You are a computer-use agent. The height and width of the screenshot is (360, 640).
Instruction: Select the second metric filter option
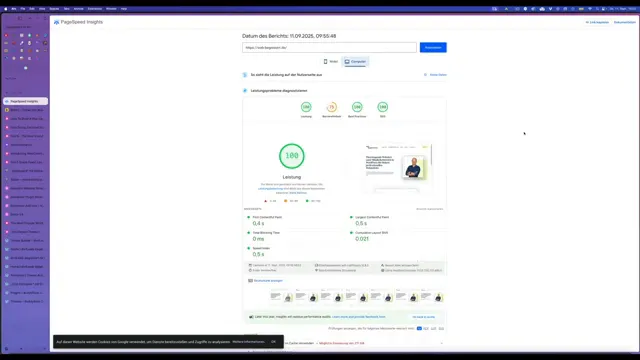(426, 328)
